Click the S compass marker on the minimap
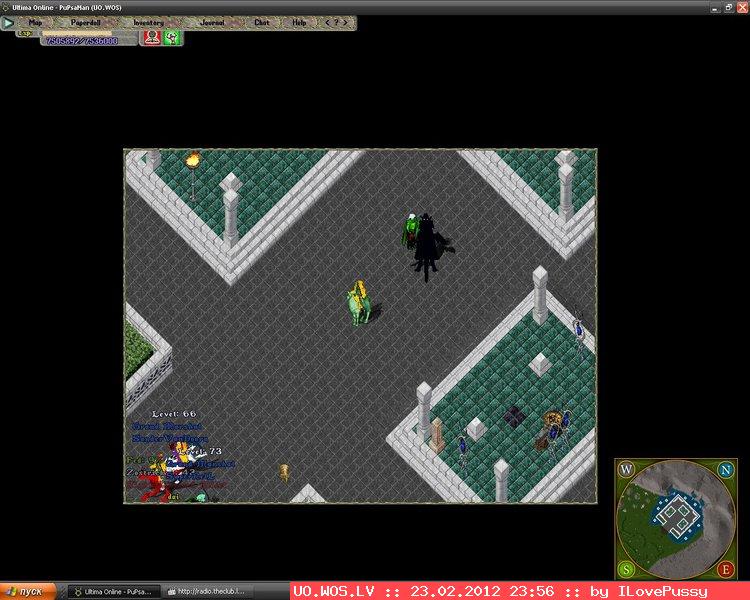Screen dimensions: 750x600 [626, 569]
